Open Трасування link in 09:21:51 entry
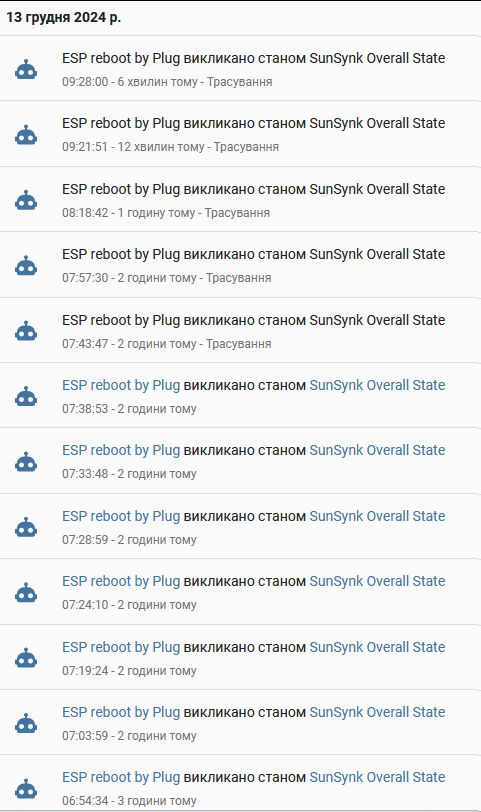Screen dimensions: 481x812 point(246,147)
